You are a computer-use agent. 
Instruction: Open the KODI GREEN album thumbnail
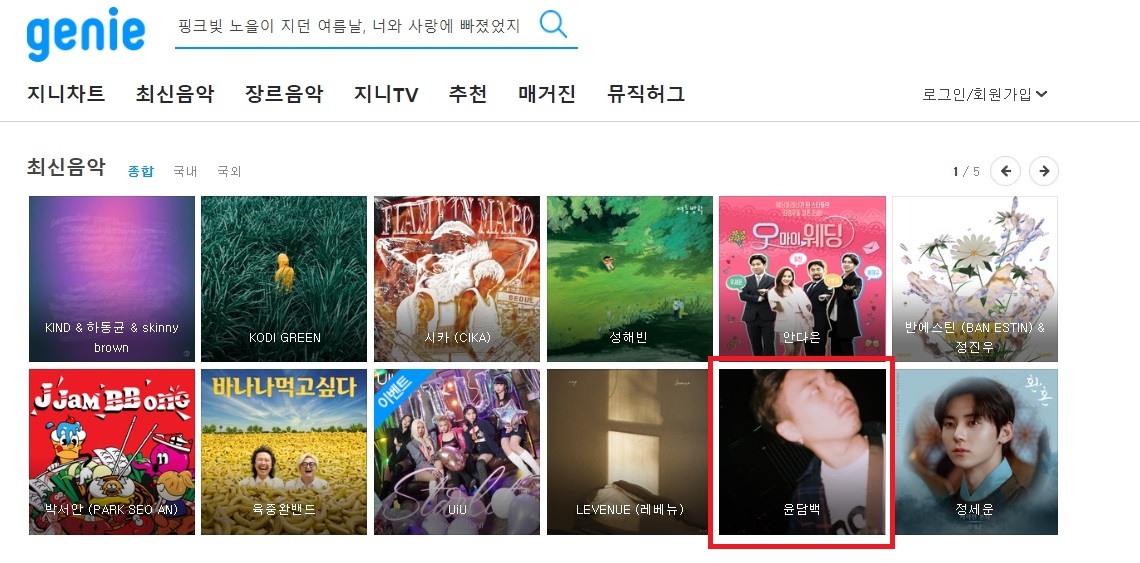click(x=284, y=279)
